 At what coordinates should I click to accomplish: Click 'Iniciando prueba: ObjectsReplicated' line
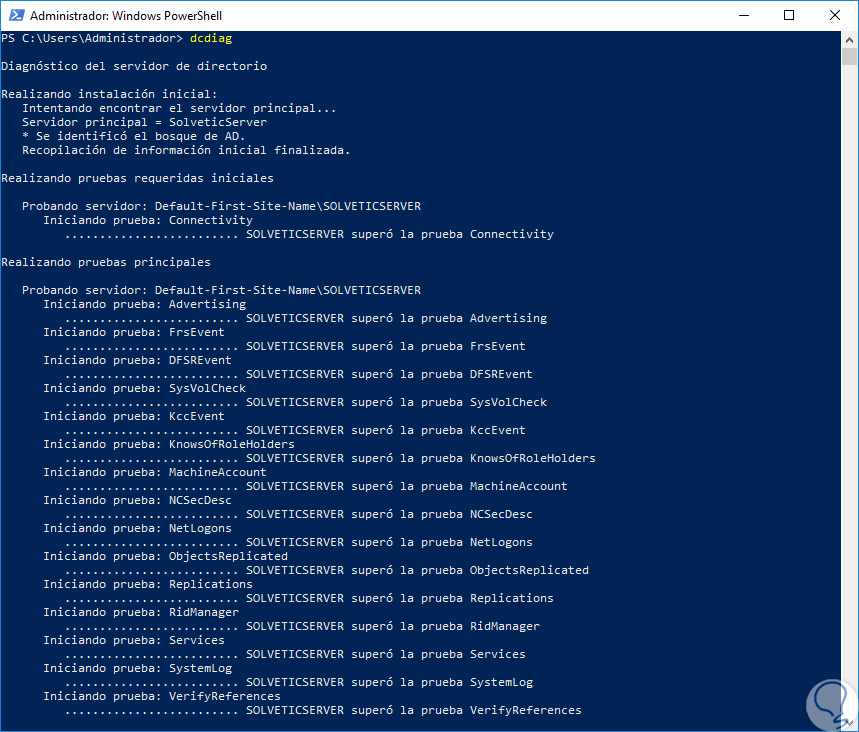165,556
